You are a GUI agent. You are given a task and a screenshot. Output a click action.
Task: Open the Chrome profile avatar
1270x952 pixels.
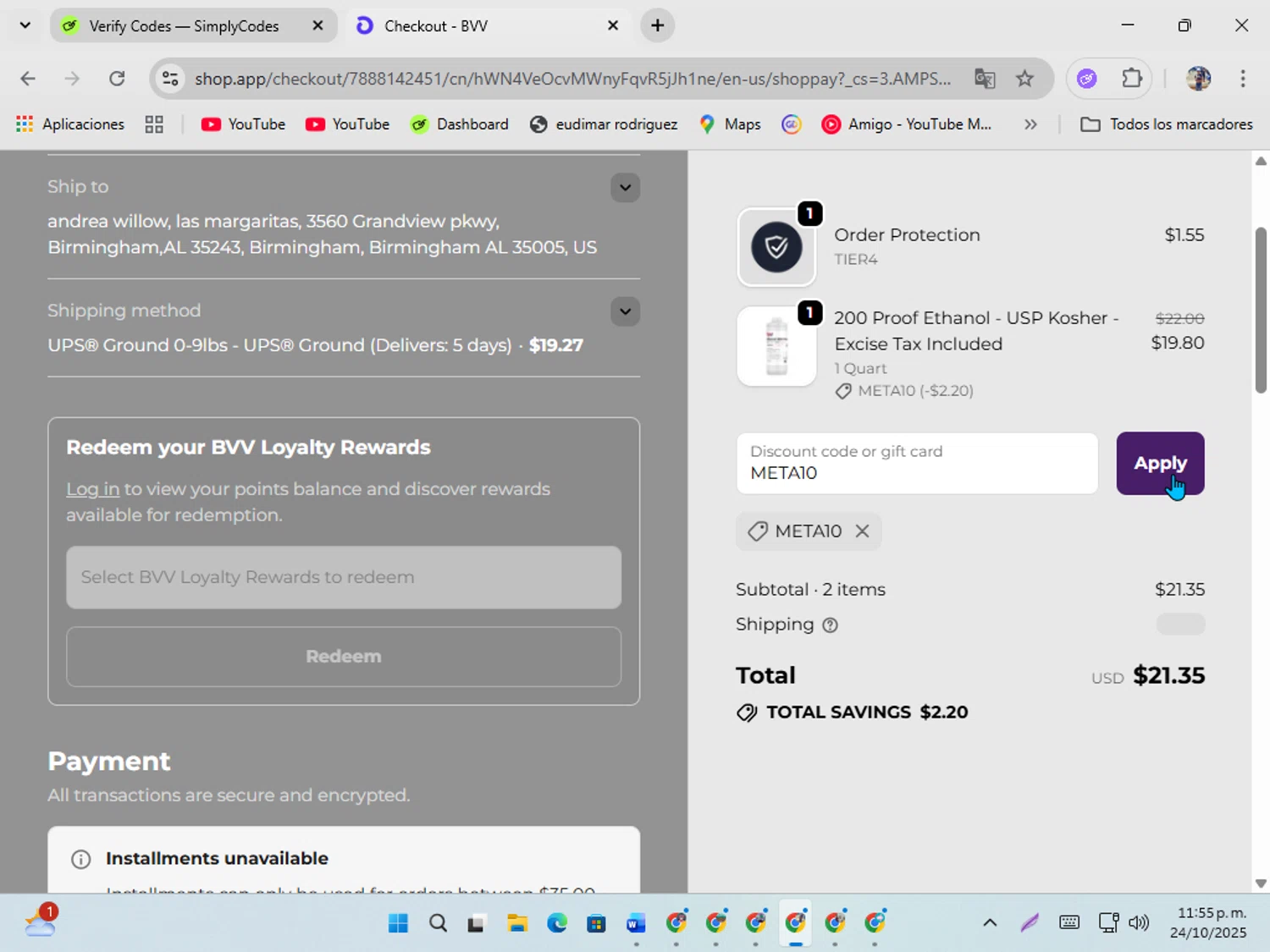click(x=1198, y=79)
